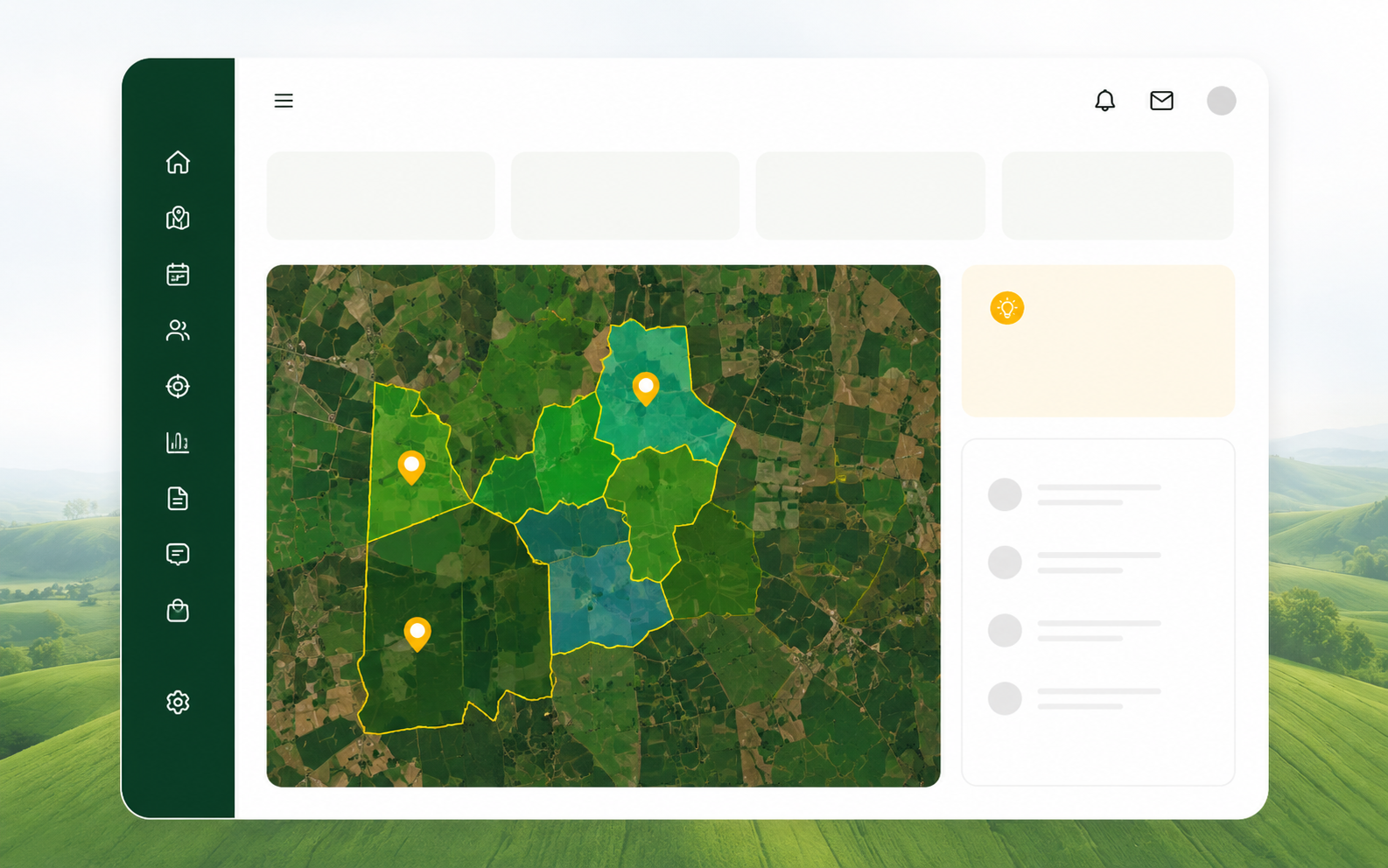Image resolution: width=1388 pixels, height=868 pixels.
Task: Open the document sidebar icon
Action: (178, 498)
